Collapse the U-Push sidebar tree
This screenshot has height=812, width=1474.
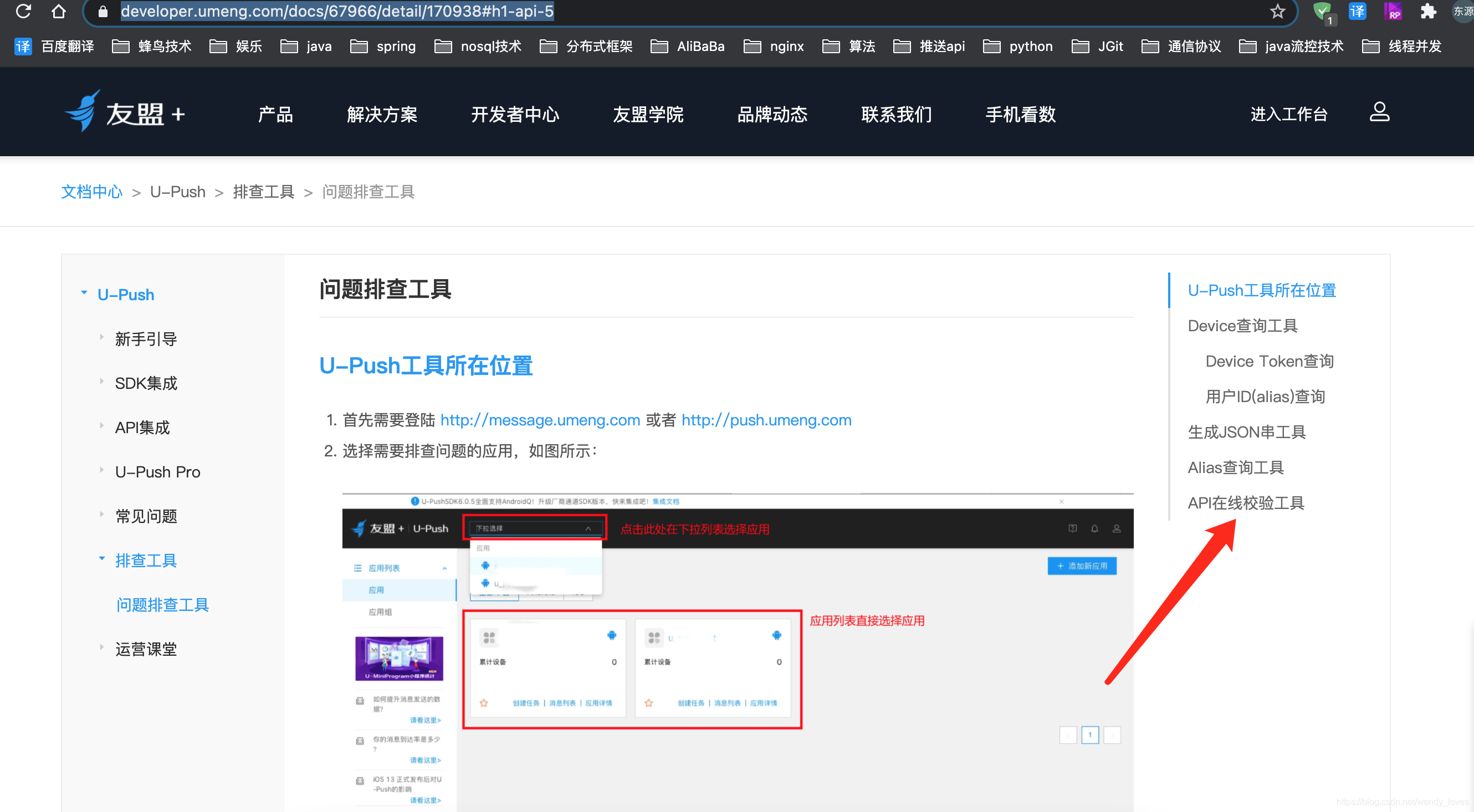[x=84, y=293]
